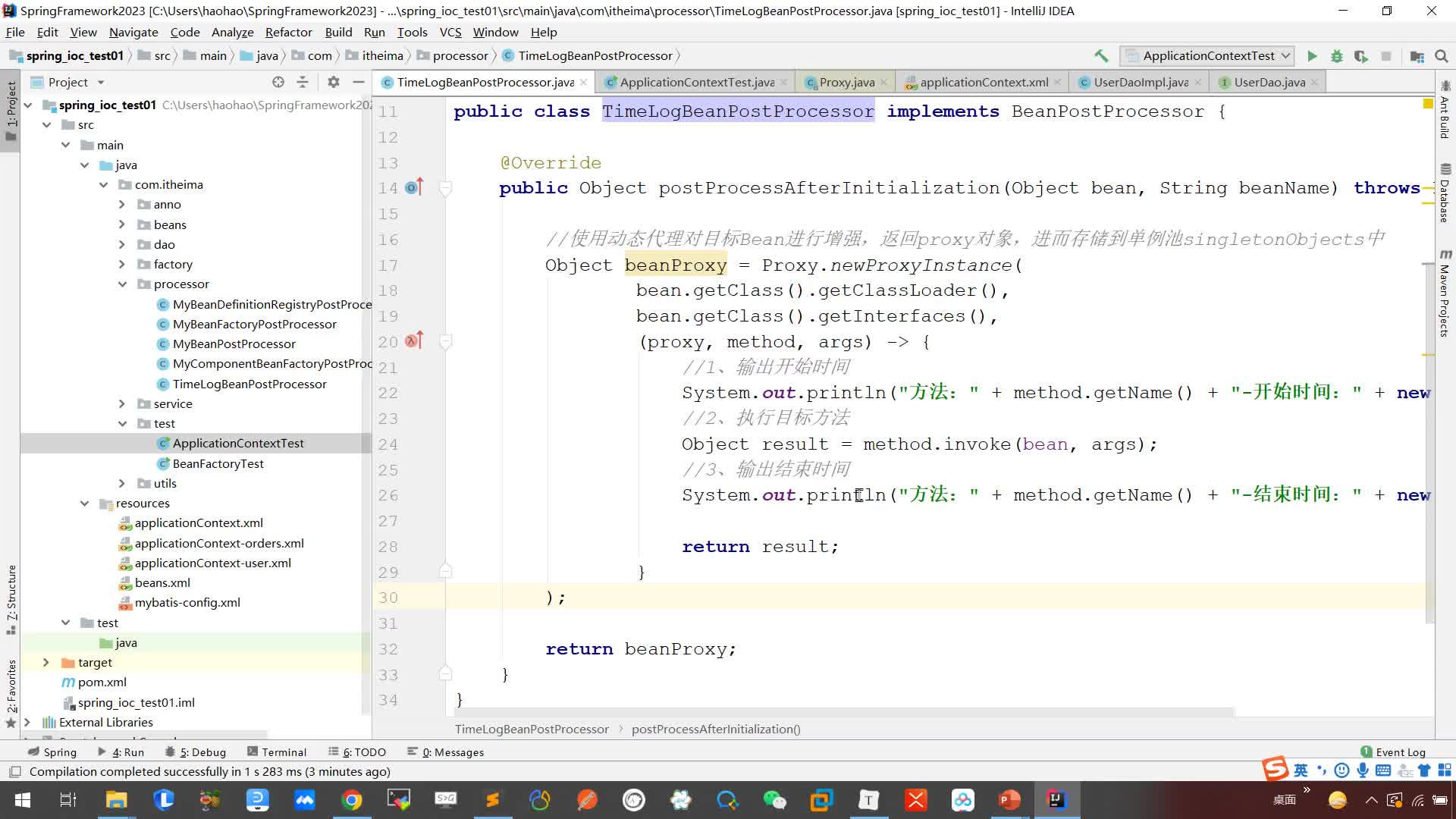Expand the service package folder

pyautogui.click(x=121, y=403)
